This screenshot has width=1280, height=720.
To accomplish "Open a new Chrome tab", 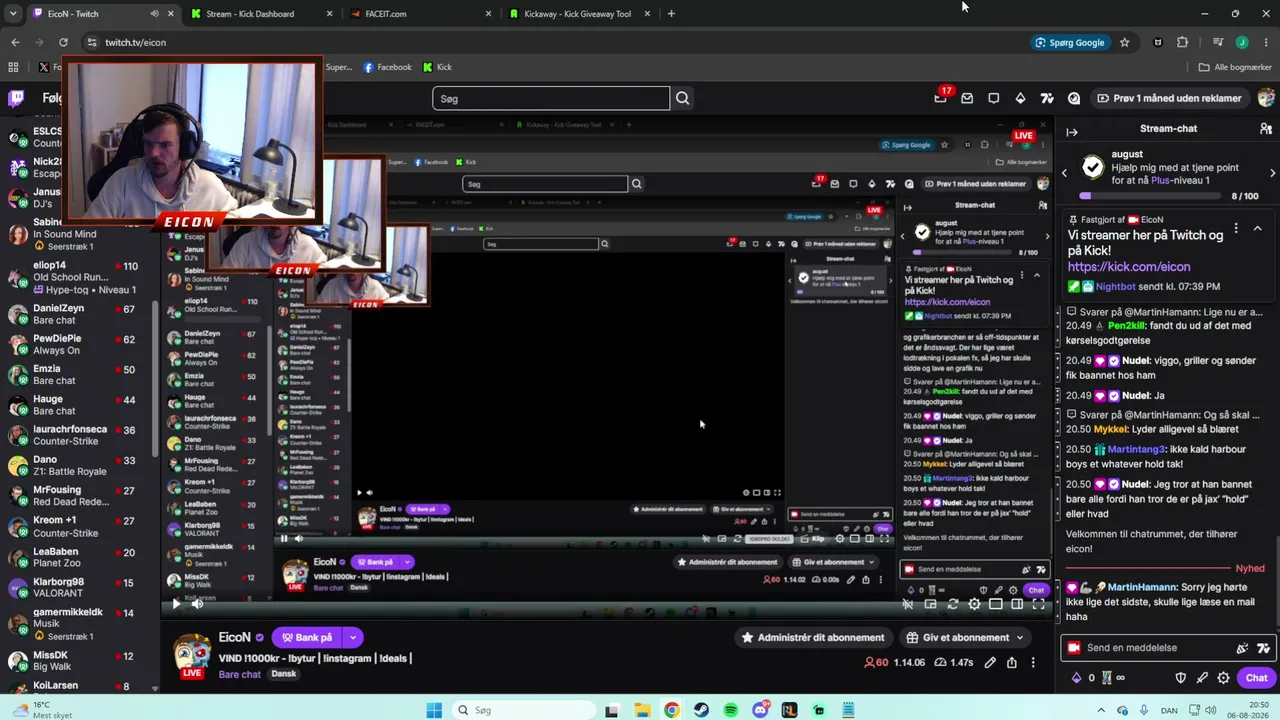I will (x=671, y=14).
